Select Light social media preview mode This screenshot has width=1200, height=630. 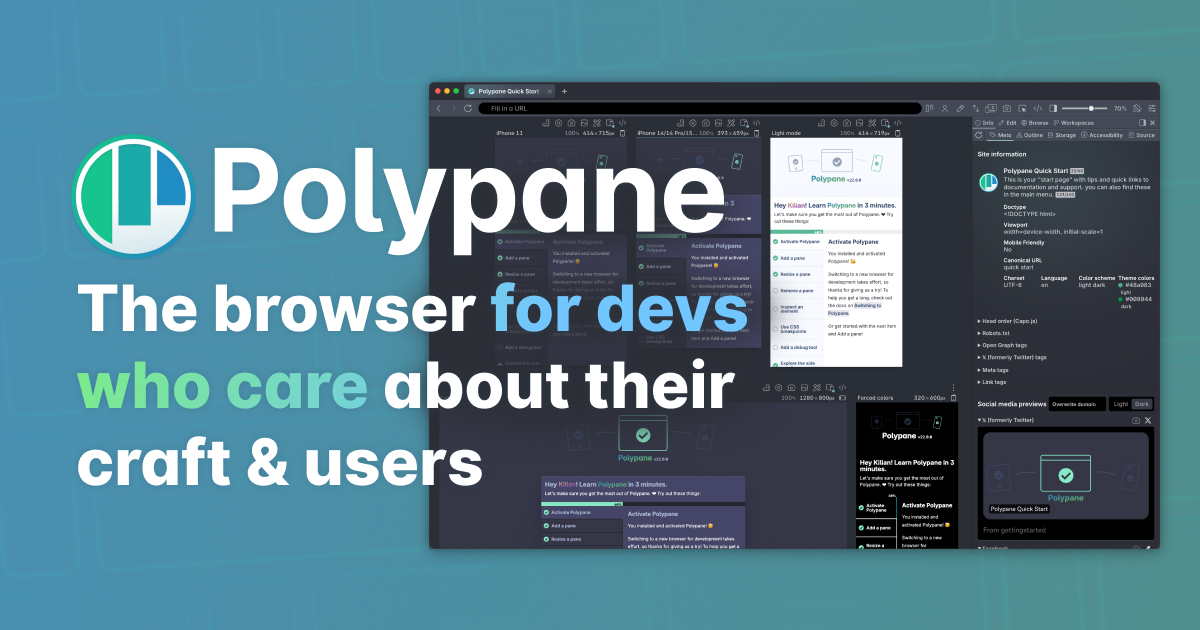1120,404
